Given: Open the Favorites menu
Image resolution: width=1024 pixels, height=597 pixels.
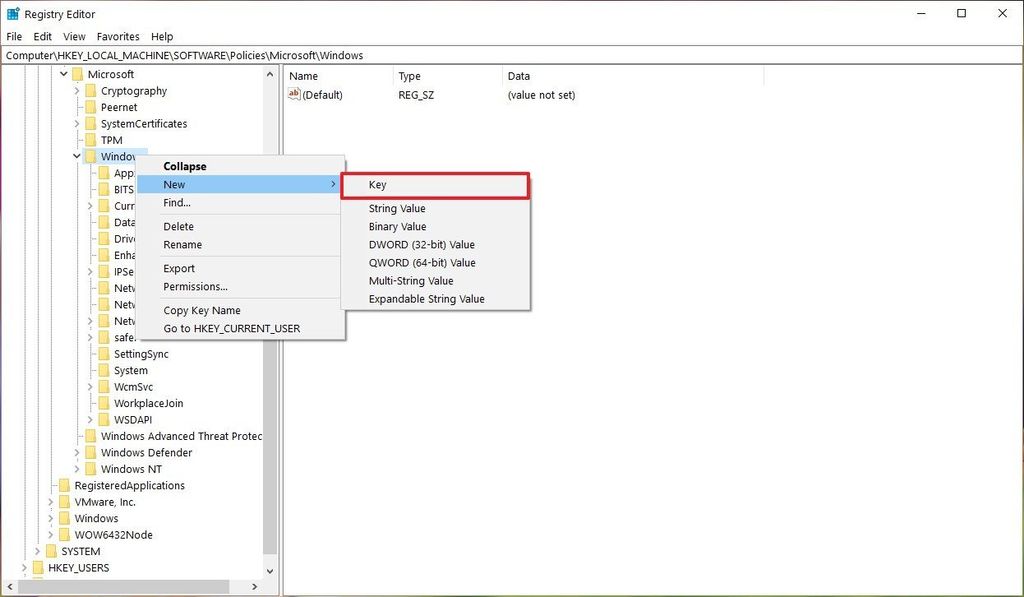Looking at the screenshot, I should 118,36.
